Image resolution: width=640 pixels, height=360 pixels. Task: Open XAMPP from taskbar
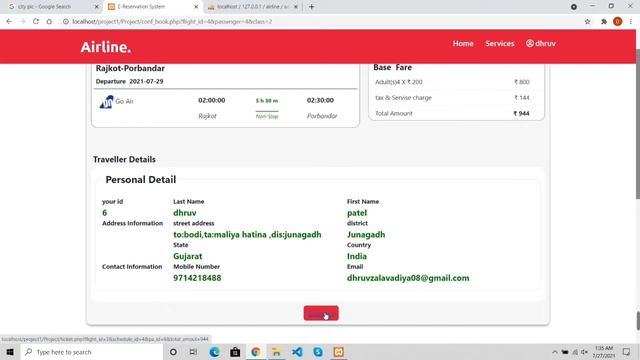(338, 352)
